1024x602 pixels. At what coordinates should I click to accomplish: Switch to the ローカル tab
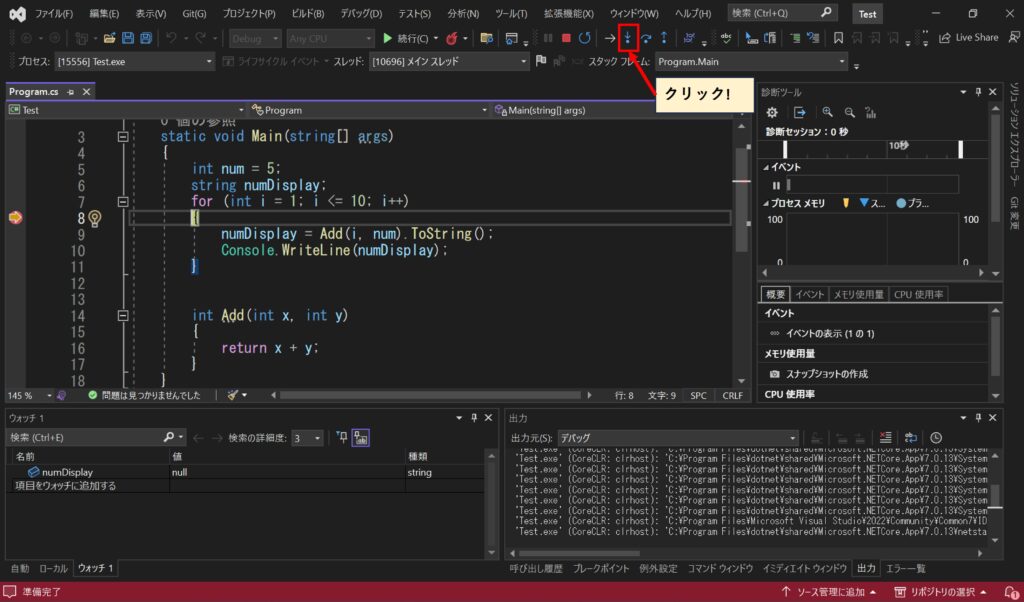click(53, 568)
